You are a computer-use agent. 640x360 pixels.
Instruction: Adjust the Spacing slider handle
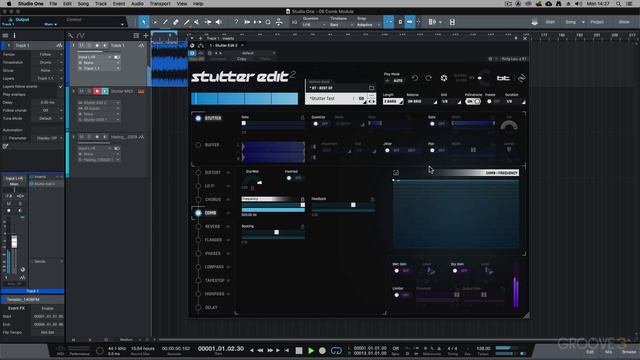[276, 232]
